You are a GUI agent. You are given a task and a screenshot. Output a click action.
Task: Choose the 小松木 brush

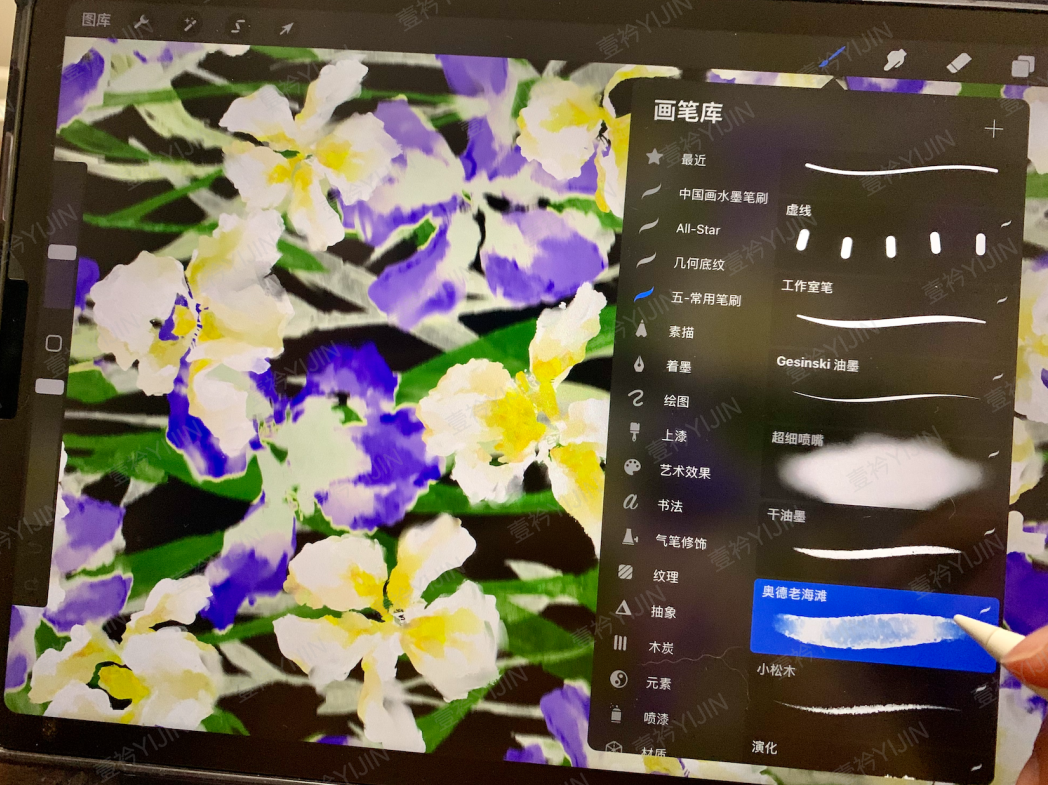[x=869, y=695]
